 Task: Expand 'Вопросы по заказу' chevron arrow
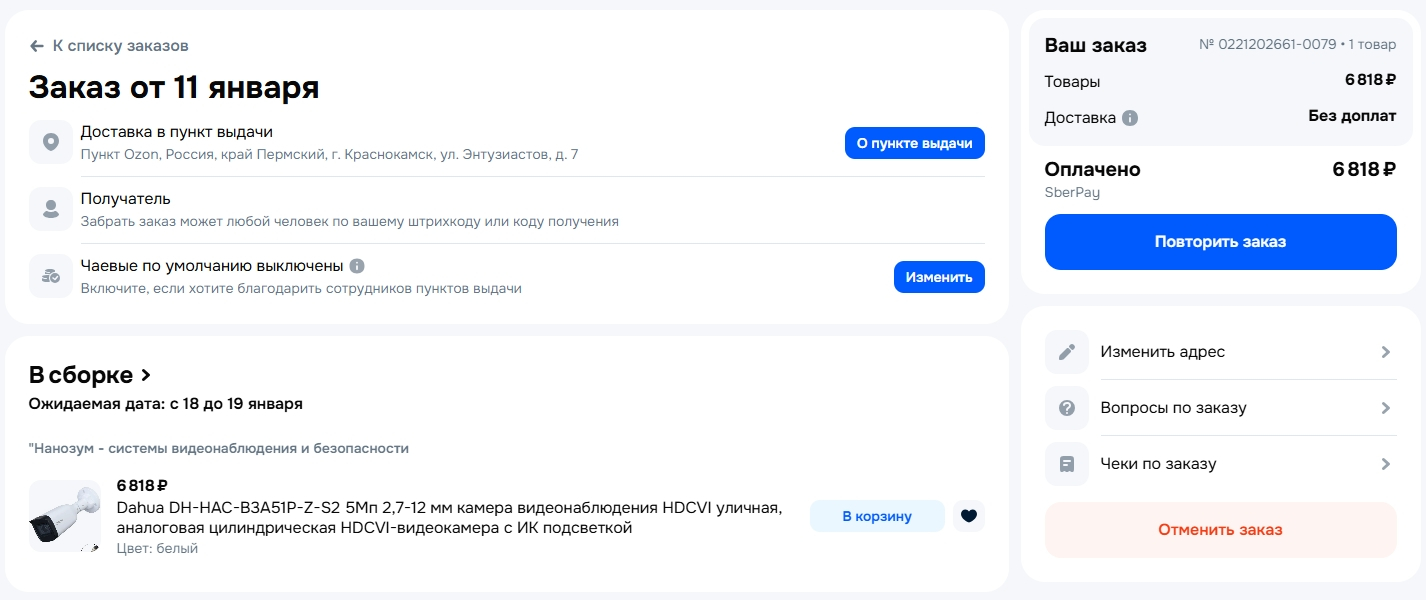[1386, 408]
